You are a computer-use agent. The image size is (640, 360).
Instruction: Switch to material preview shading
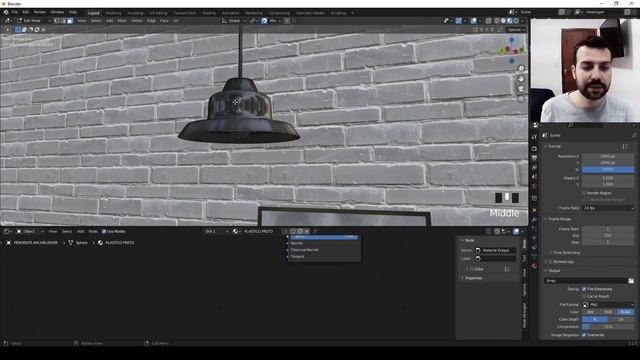click(x=509, y=20)
